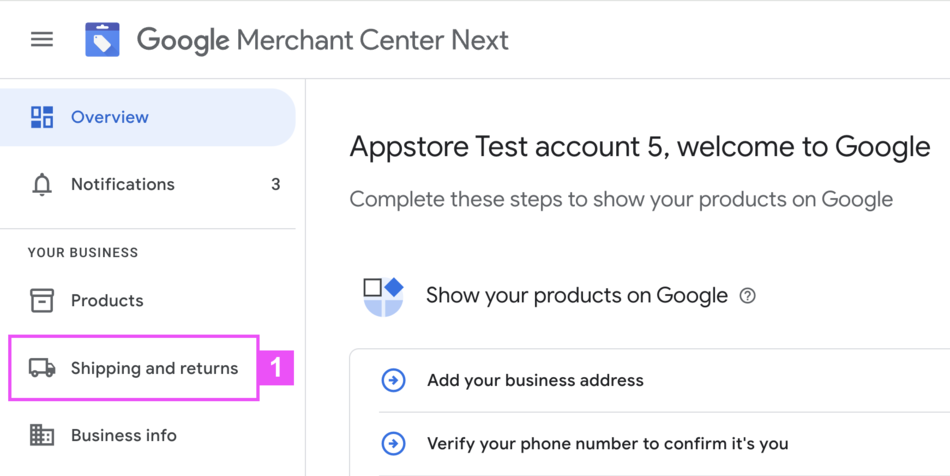The image size is (950, 476).
Task: Click the Overview dashboard icon
Action: pos(42,117)
